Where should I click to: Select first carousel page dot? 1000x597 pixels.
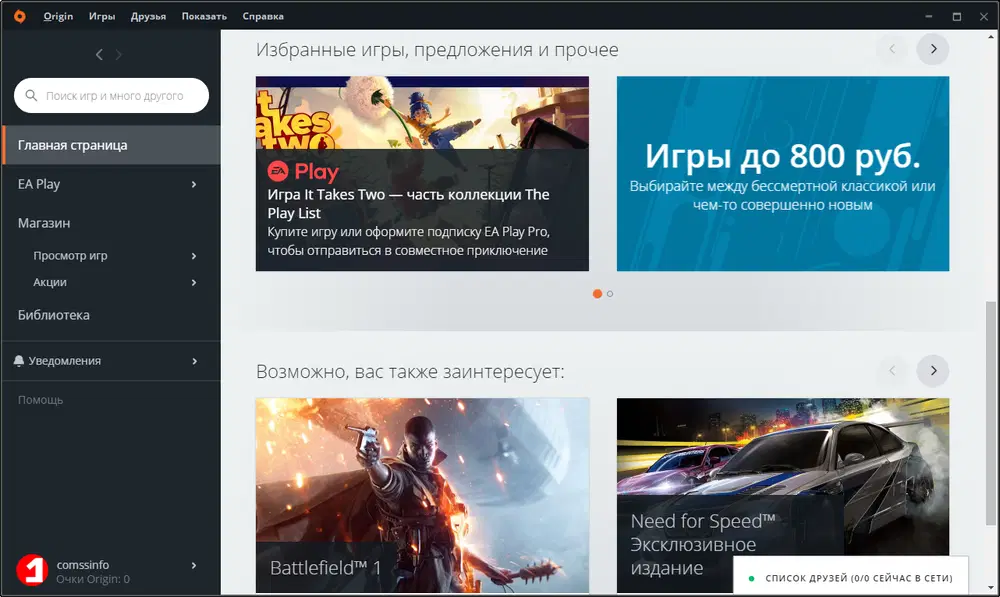(597, 293)
